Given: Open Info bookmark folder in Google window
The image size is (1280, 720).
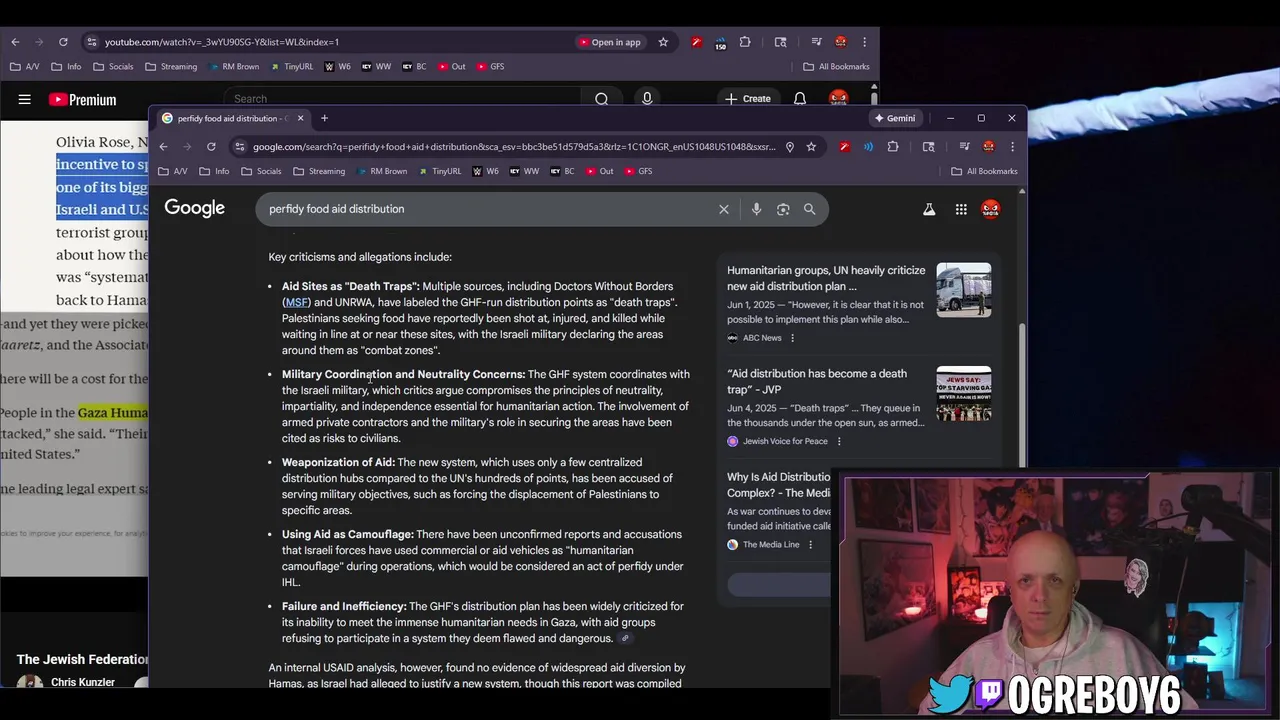Looking at the screenshot, I should tap(214, 171).
